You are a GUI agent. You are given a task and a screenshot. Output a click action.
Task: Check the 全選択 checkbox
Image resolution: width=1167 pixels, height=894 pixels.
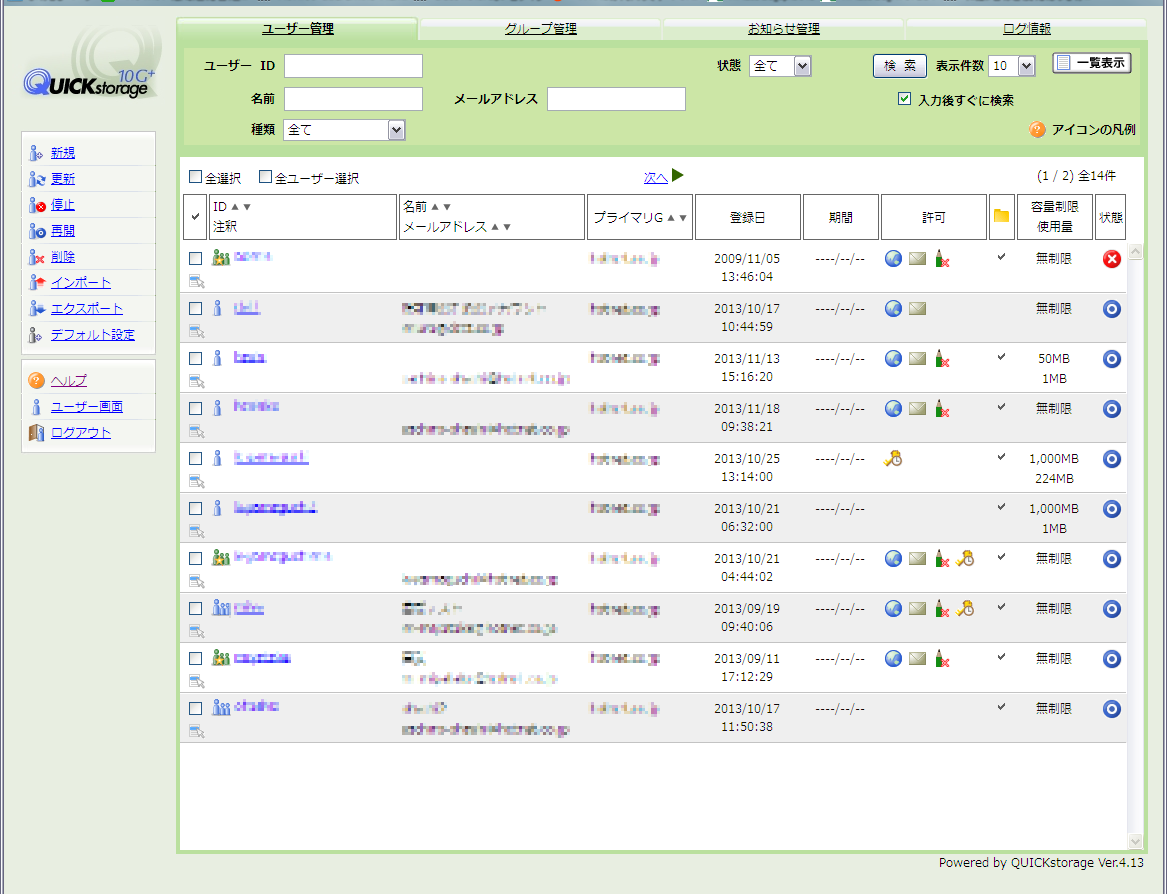(196, 177)
